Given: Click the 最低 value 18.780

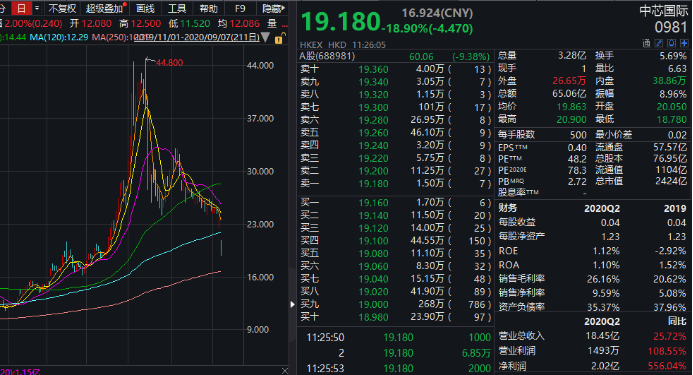Looking at the screenshot, I should tap(672, 119).
